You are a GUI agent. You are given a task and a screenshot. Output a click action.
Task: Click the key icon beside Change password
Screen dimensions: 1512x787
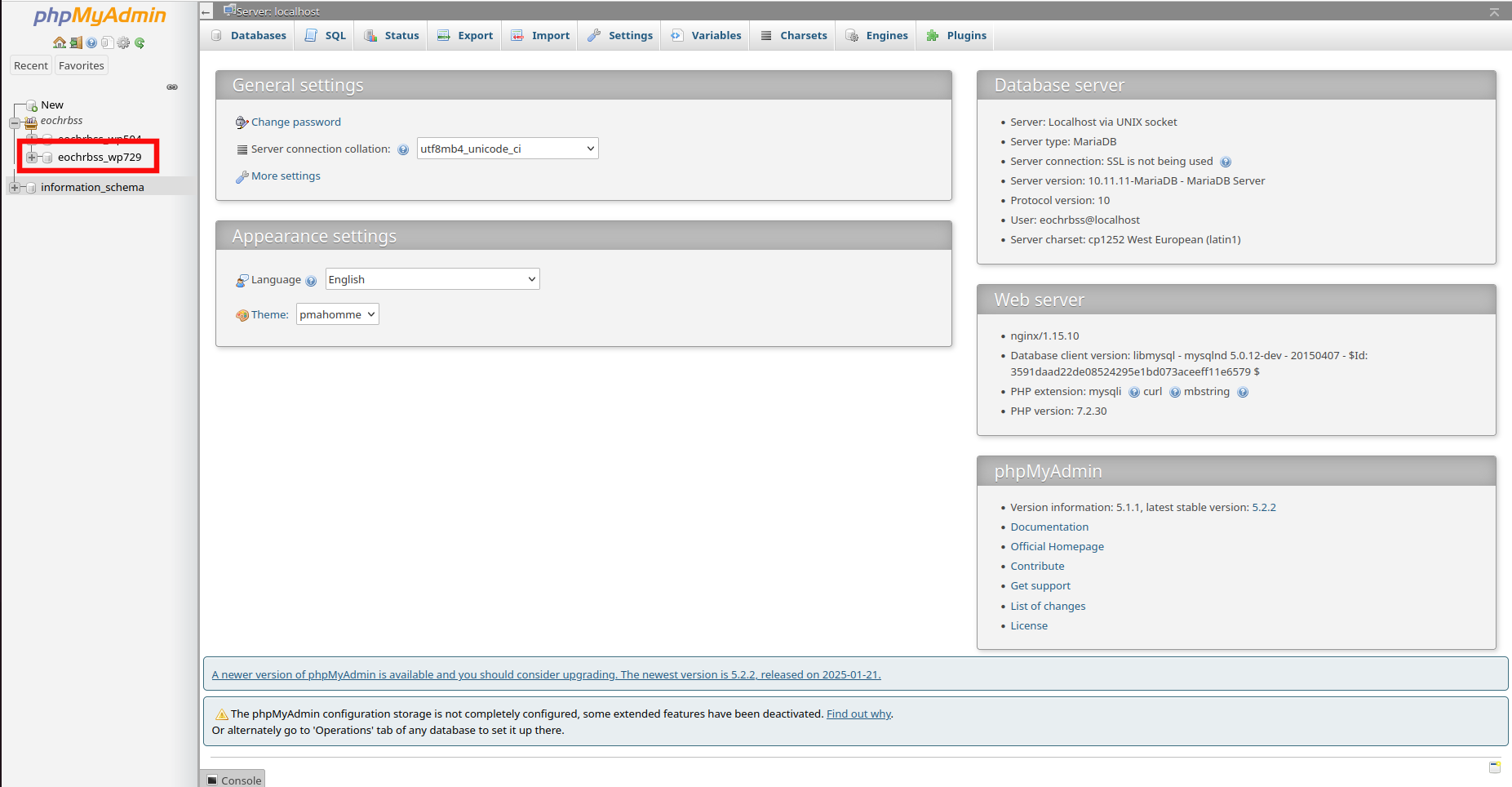coord(242,122)
